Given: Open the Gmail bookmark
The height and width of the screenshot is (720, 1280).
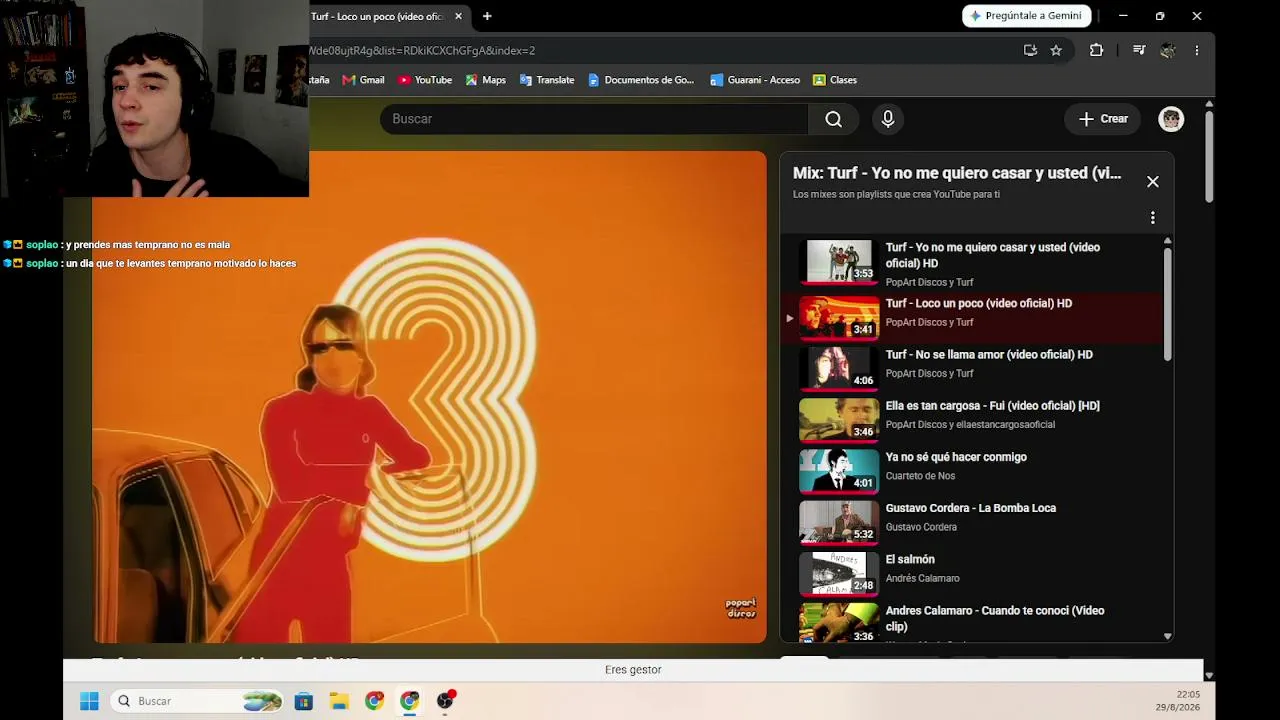Looking at the screenshot, I should [x=363, y=80].
